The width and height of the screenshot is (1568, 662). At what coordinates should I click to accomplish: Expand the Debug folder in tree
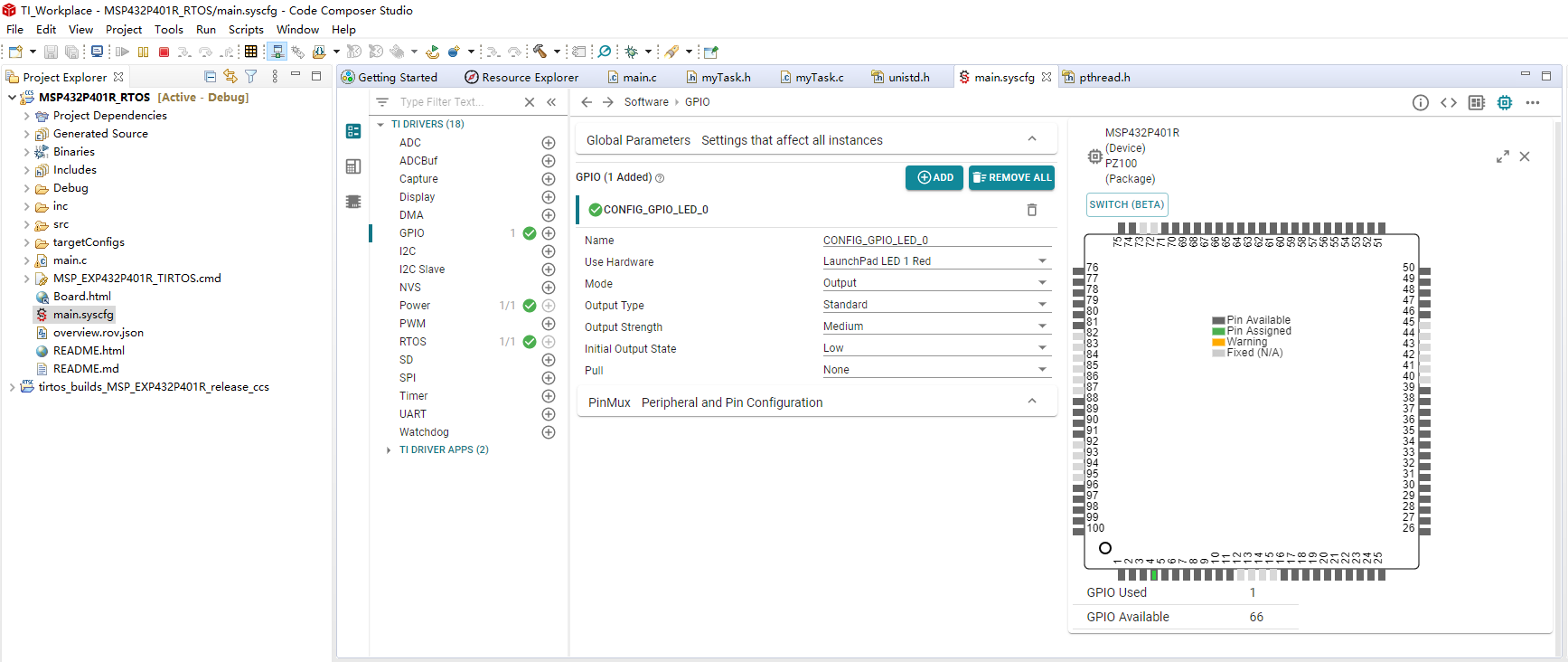pos(26,188)
